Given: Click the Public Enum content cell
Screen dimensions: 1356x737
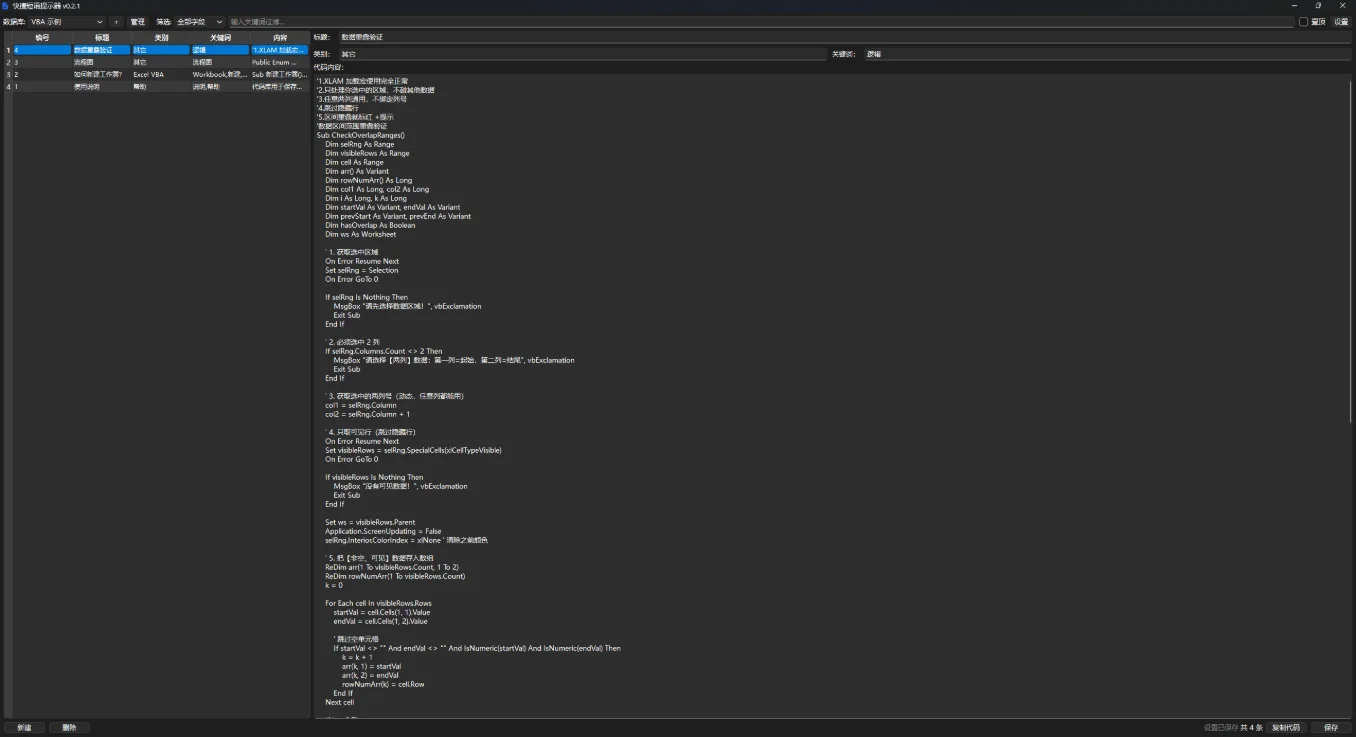Looking at the screenshot, I should 279,62.
